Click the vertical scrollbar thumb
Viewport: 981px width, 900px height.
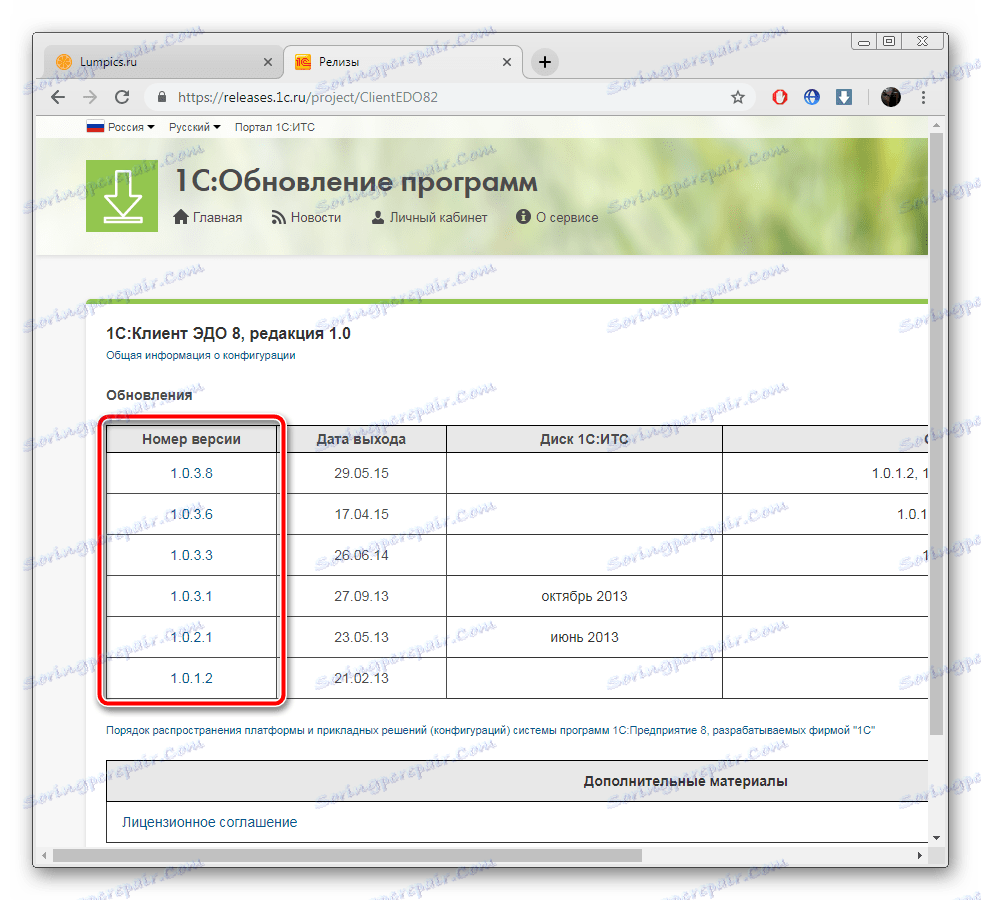coord(936,433)
